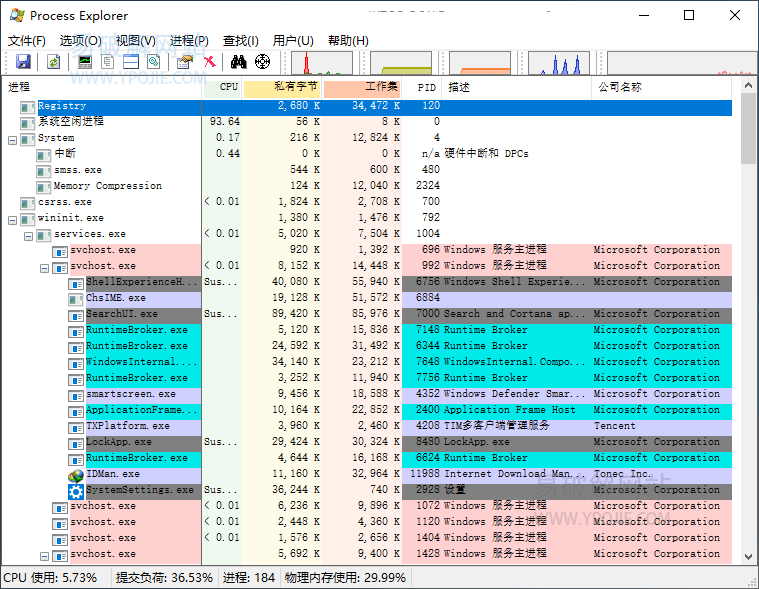The image size is (759, 589).
Task: Click the ChsIME.exe process icon
Action: 76,299
